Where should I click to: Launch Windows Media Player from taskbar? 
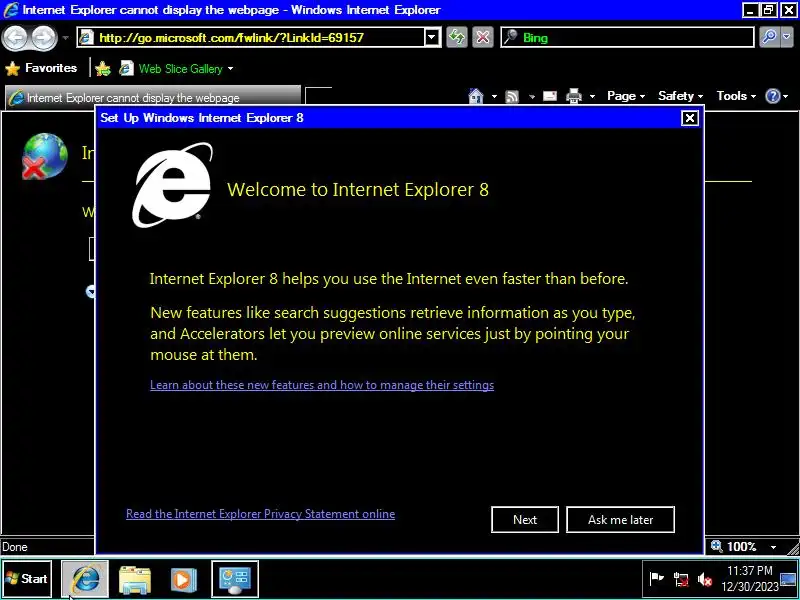(x=184, y=579)
